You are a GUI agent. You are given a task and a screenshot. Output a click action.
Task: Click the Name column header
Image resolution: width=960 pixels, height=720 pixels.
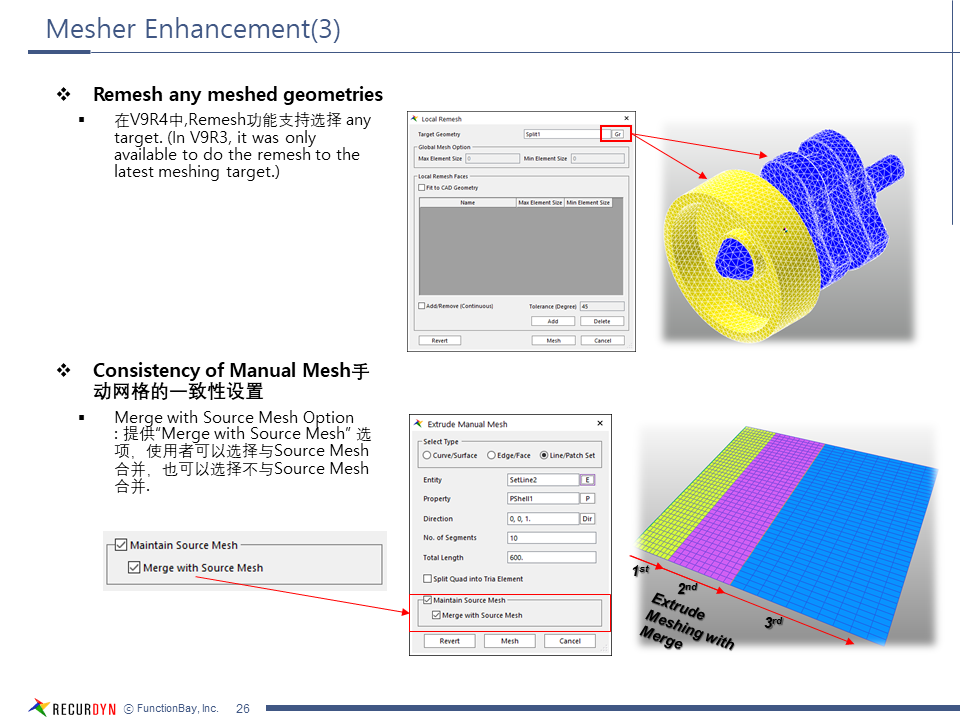click(x=467, y=203)
